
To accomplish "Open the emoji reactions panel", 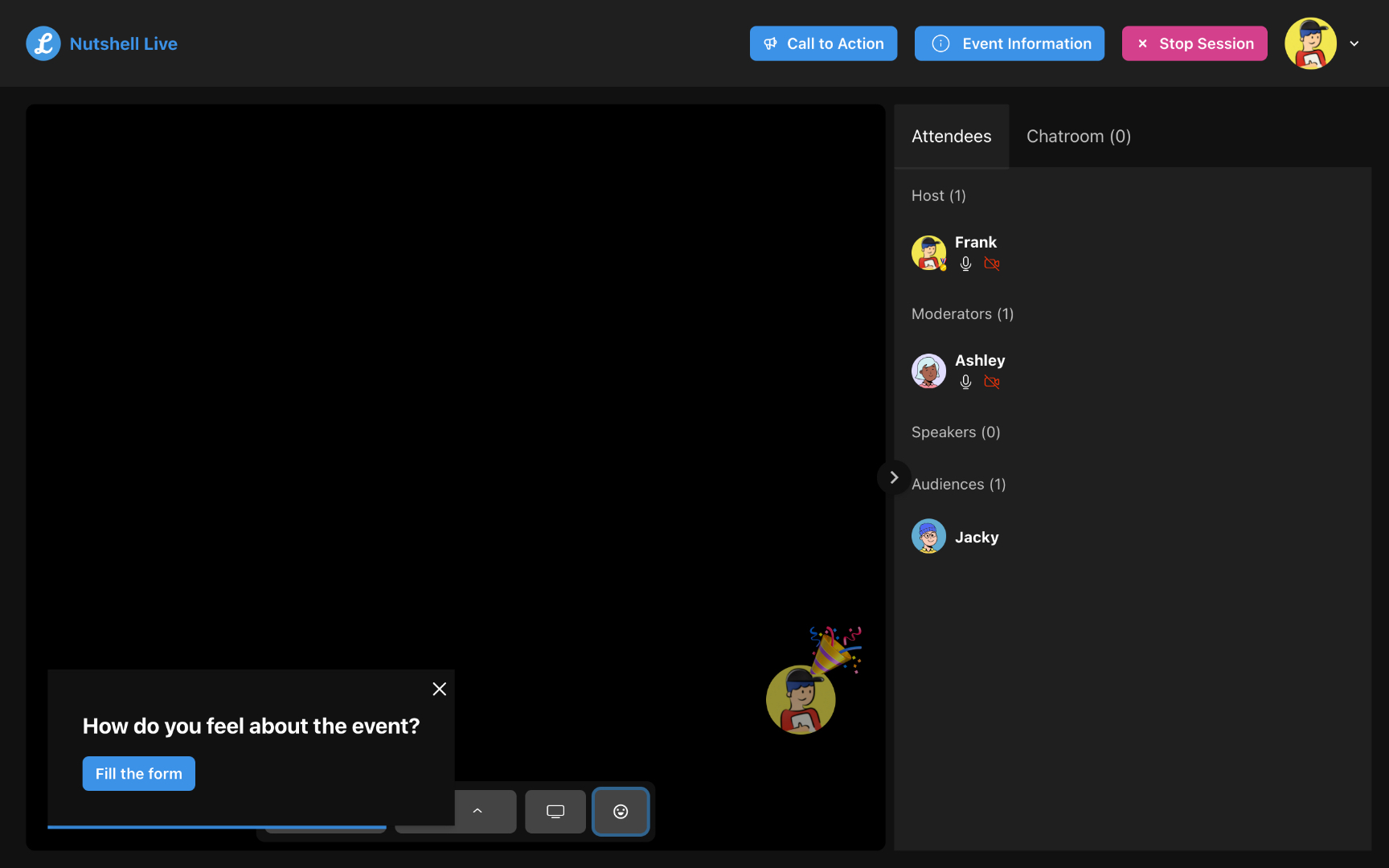I will [620, 812].
